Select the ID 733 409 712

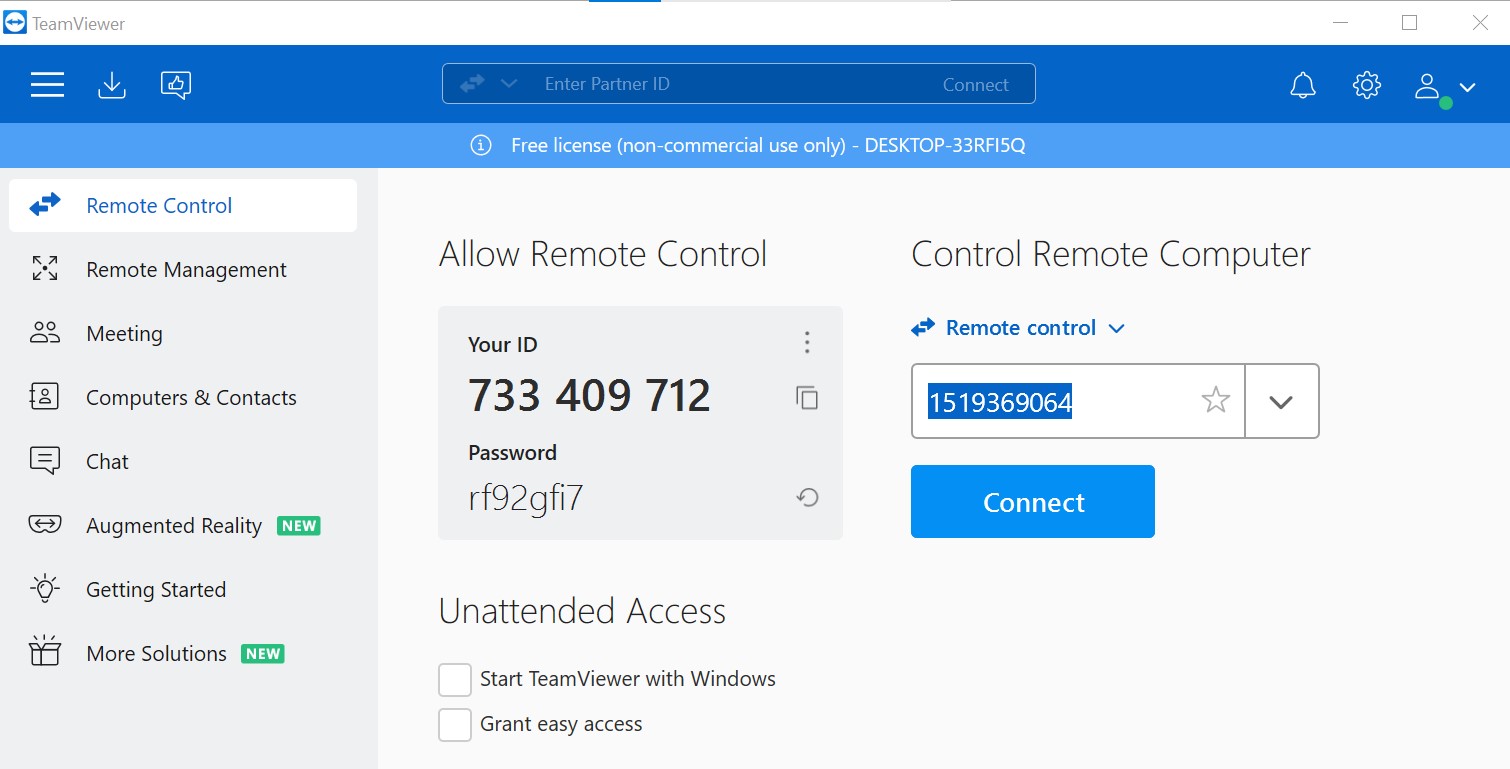pos(590,396)
